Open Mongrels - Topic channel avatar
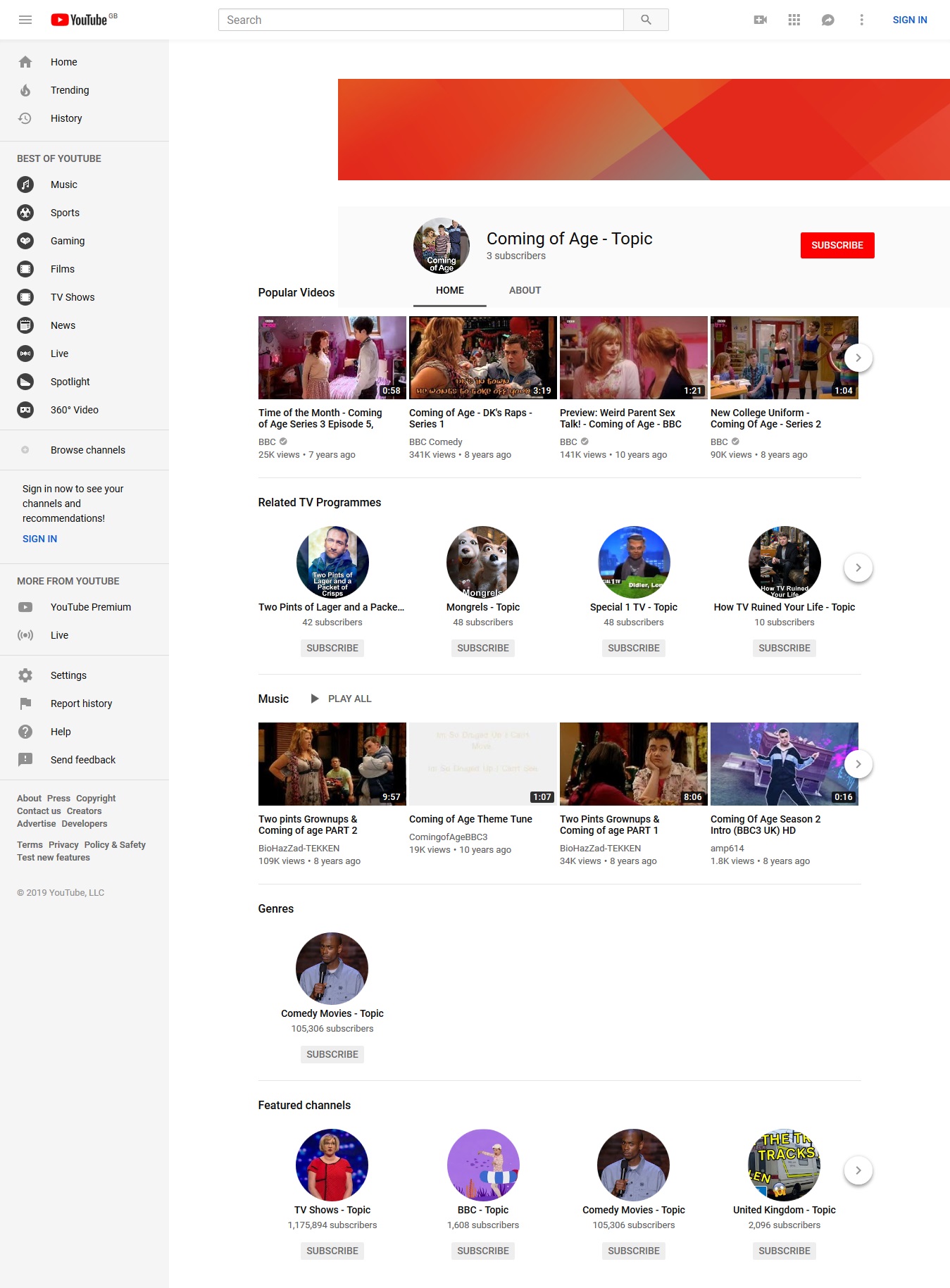This screenshot has width=950, height=1288. (483, 562)
